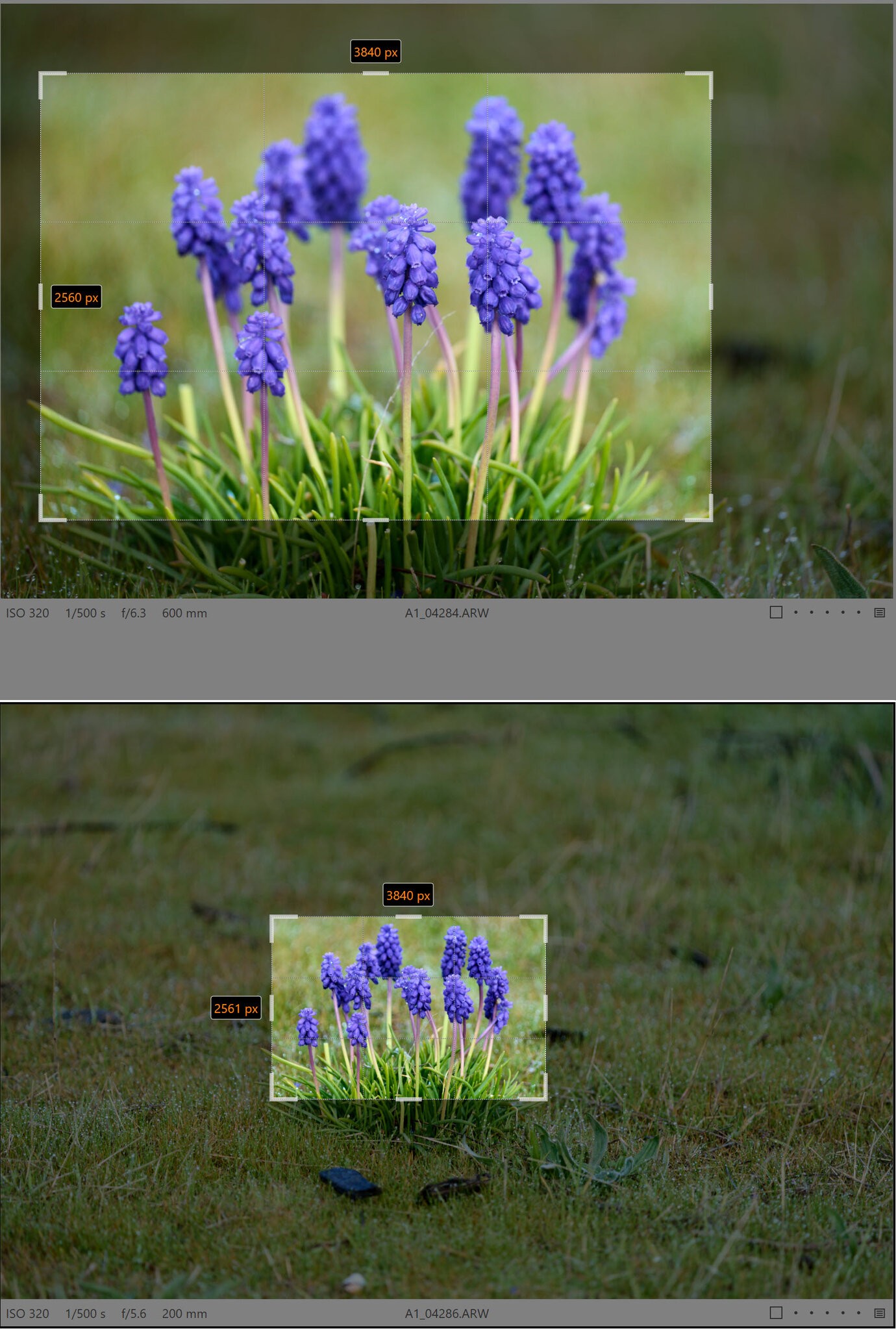Set five-star rating on A1_04284.ARW
Screen dimensions: 896x1330
(x=858, y=612)
